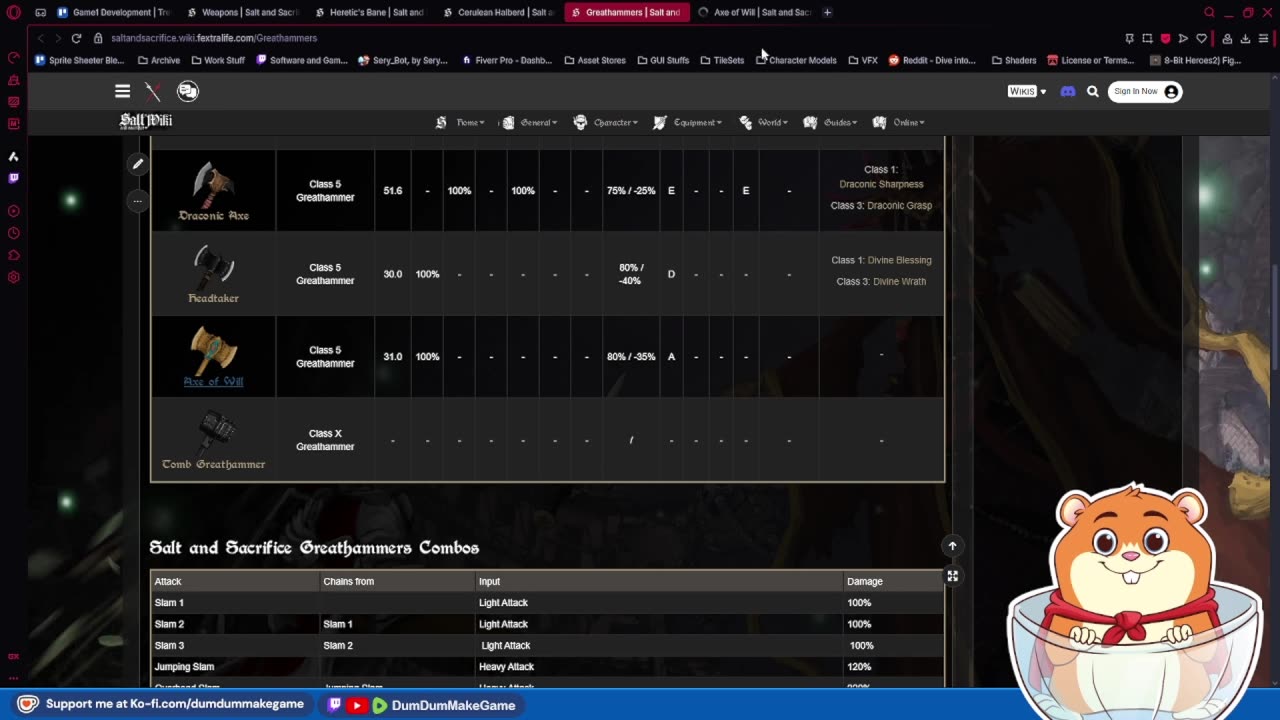Search tabs with the magnifier icon
Image resolution: width=1280 pixels, height=720 pixels.
[x=1209, y=12]
